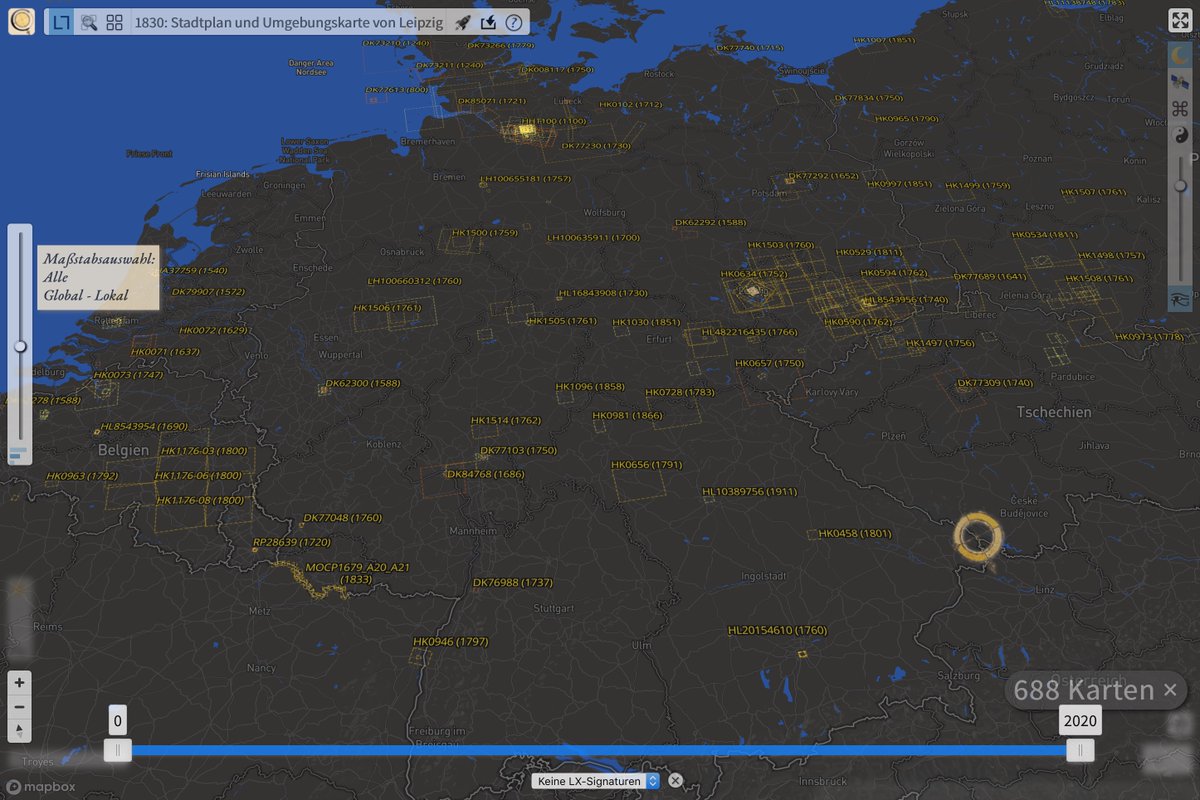
Task: Toggle fullscreen map view
Action: click(1179, 22)
